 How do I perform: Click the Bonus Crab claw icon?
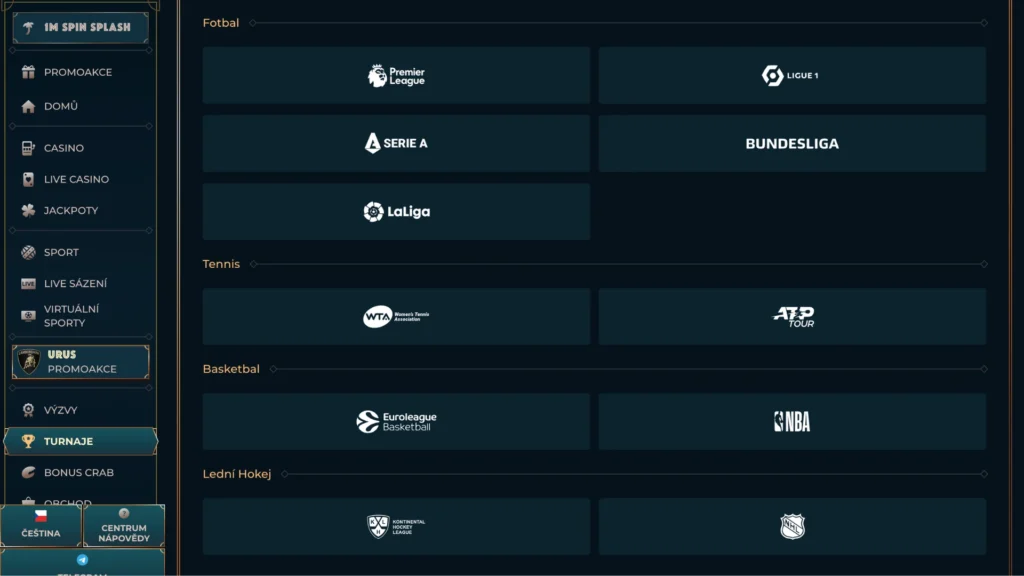coord(28,473)
